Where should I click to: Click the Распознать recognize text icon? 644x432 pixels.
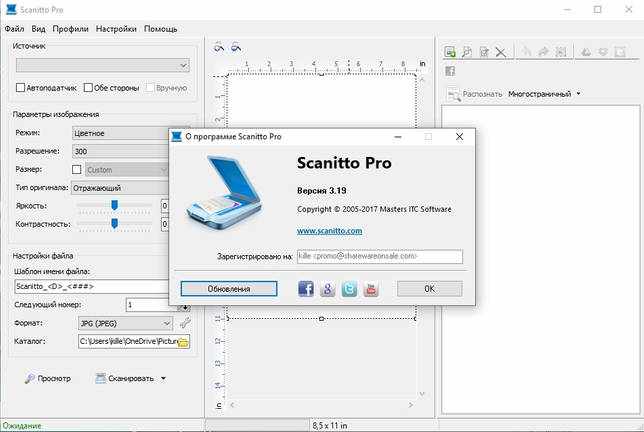coord(454,94)
